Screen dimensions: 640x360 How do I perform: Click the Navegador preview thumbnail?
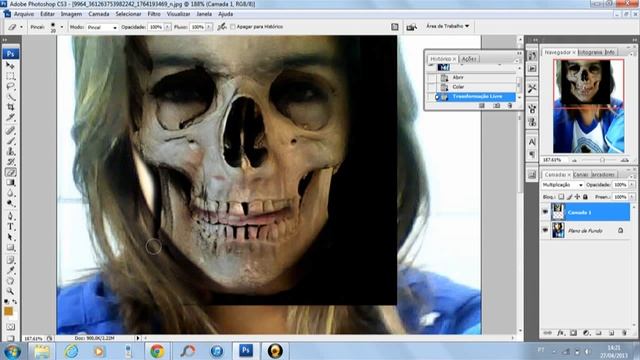(x=588, y=106)
